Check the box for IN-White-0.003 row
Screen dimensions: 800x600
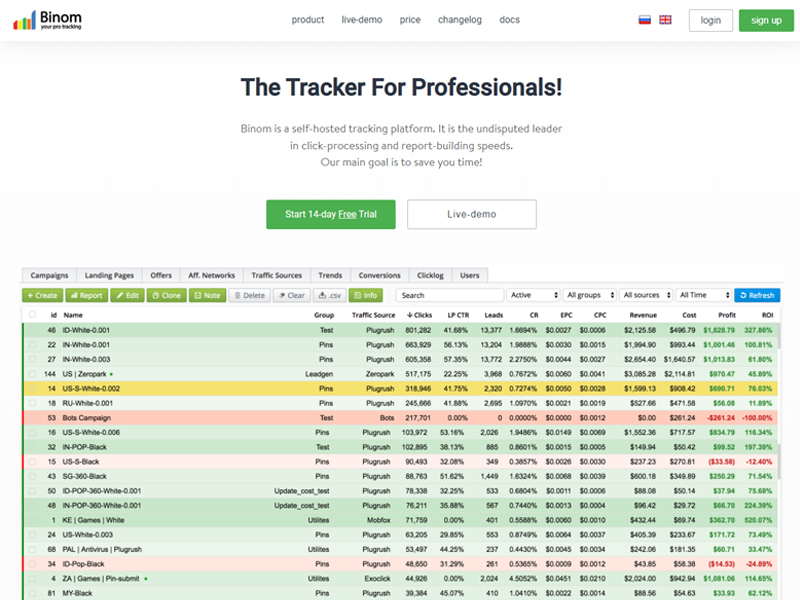click(33, 359)
